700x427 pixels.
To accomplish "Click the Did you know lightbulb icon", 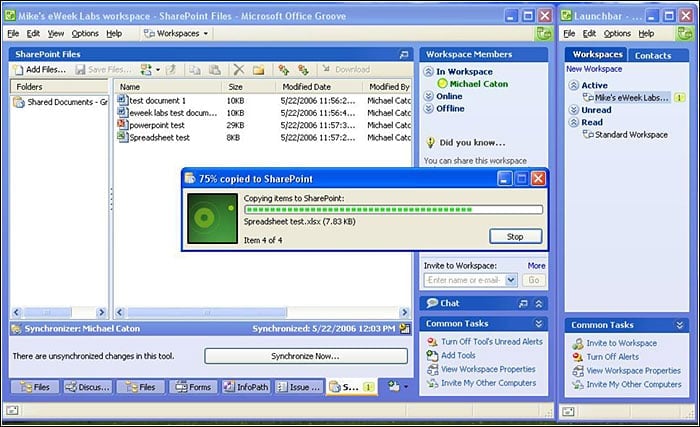I will (x=430, y=142).
